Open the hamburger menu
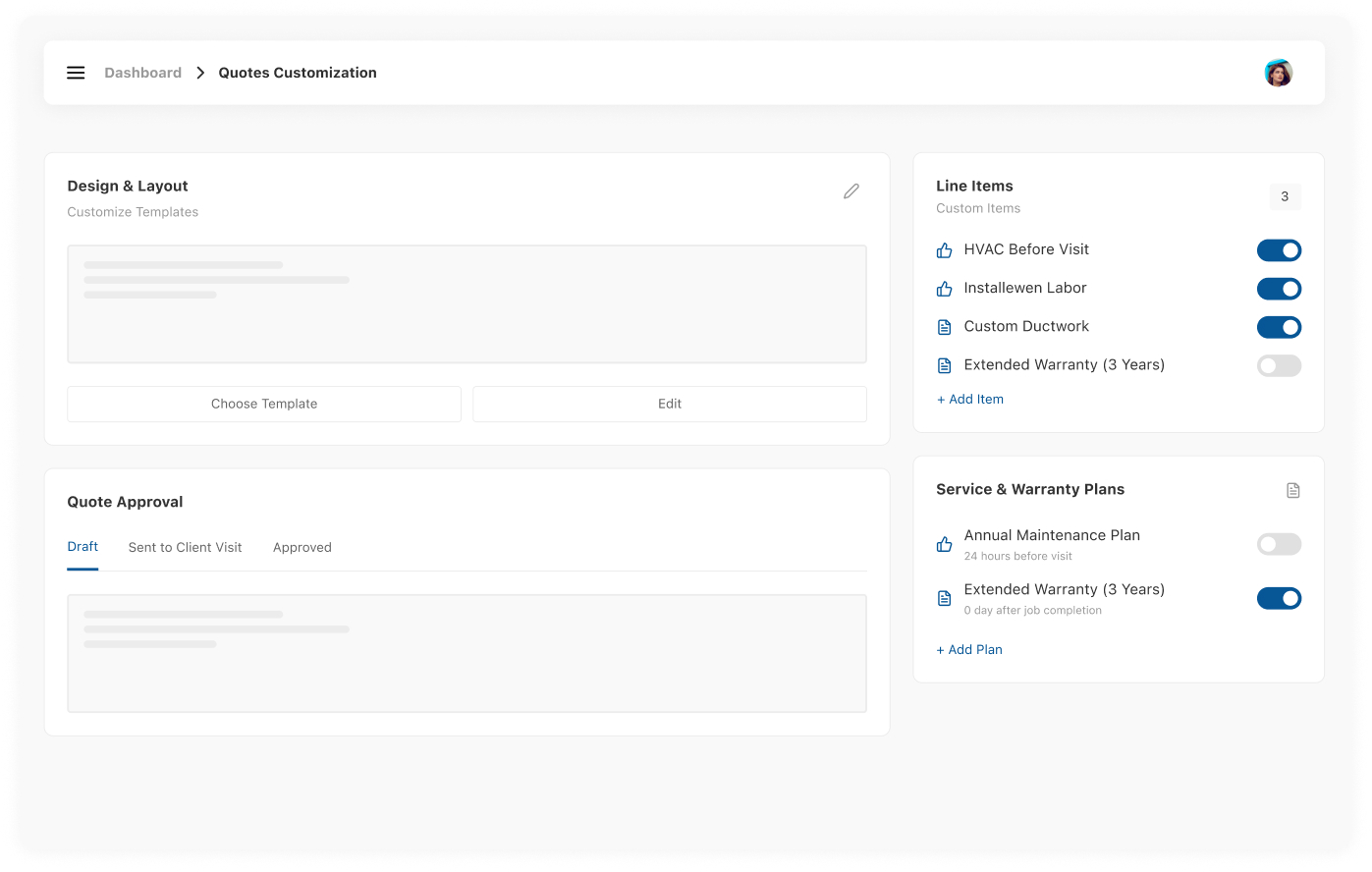Image resolution: width=1372 pixels, height=872 pixels. [x=76, y=73]
